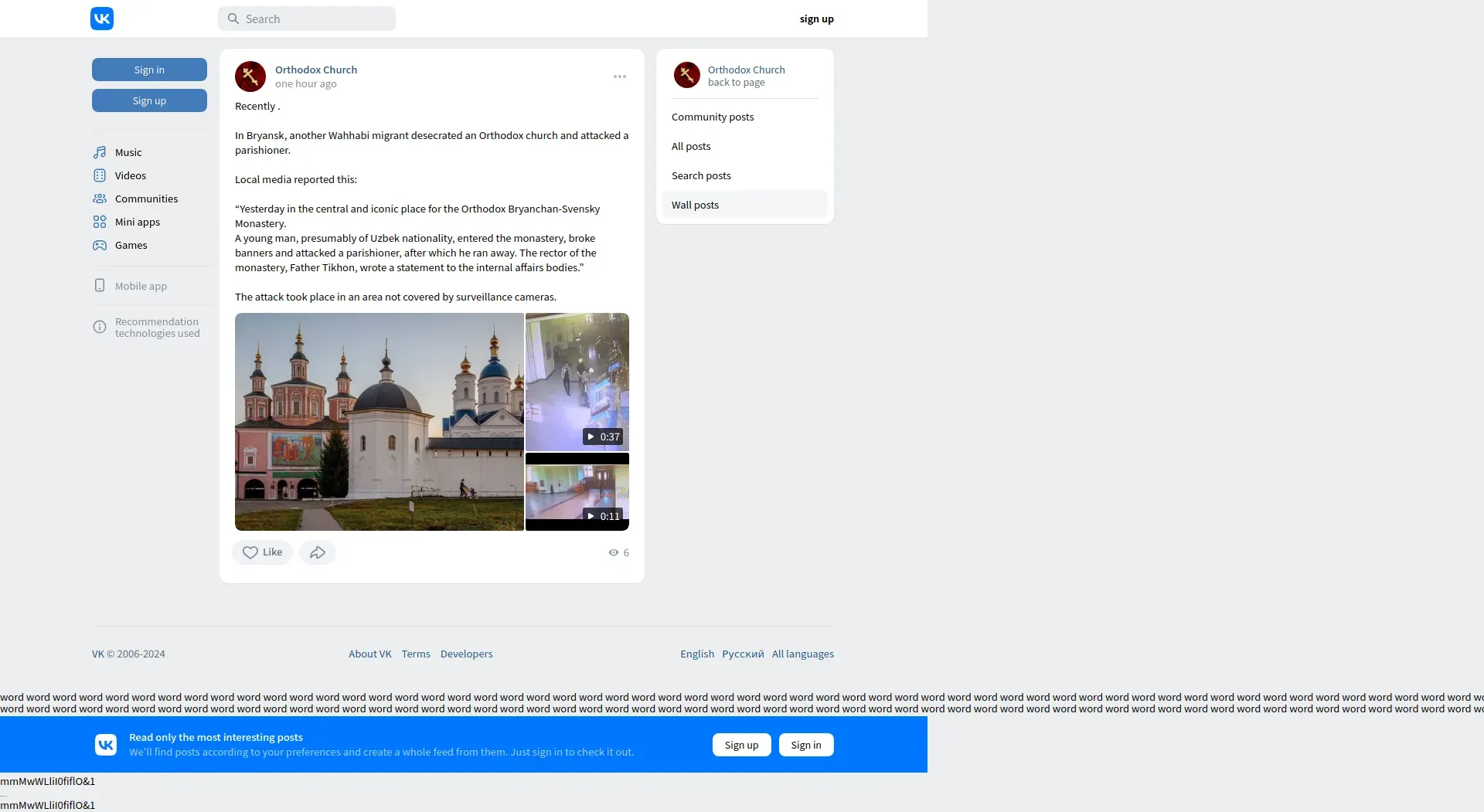
Task: Click the Sign up button in the sidebar
Action: pos(149,100)
